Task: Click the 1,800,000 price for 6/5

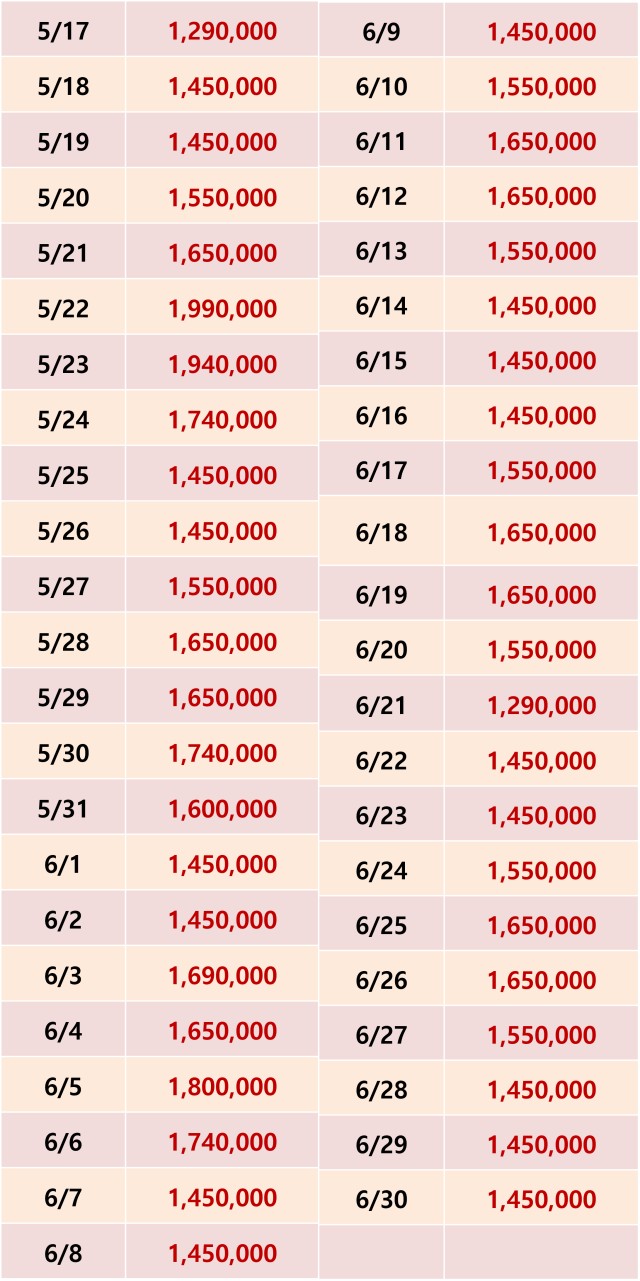Action: click(x=222, y=1087)
